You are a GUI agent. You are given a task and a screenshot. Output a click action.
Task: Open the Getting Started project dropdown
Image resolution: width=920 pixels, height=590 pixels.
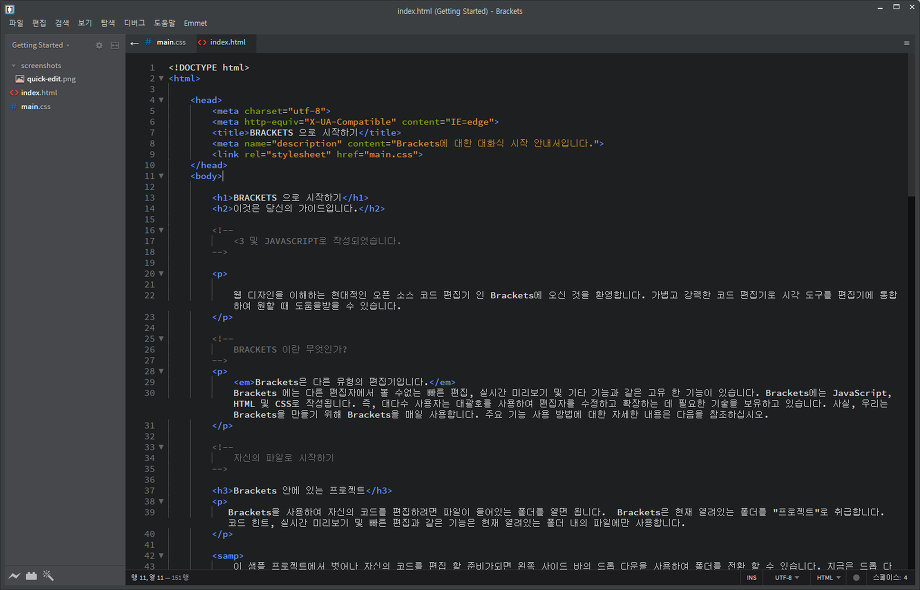[x=40, y=45]
